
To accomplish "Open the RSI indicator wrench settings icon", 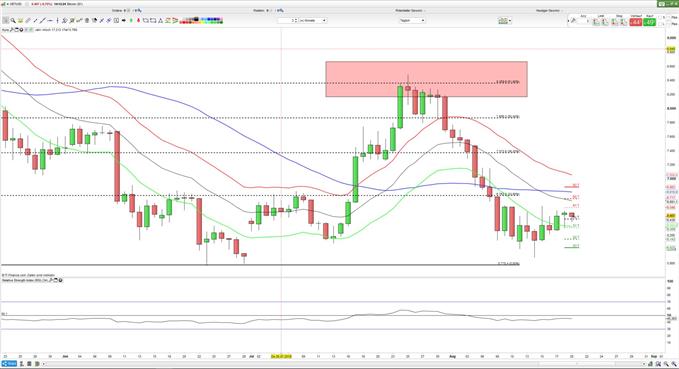I will click(x=51, y=280).
